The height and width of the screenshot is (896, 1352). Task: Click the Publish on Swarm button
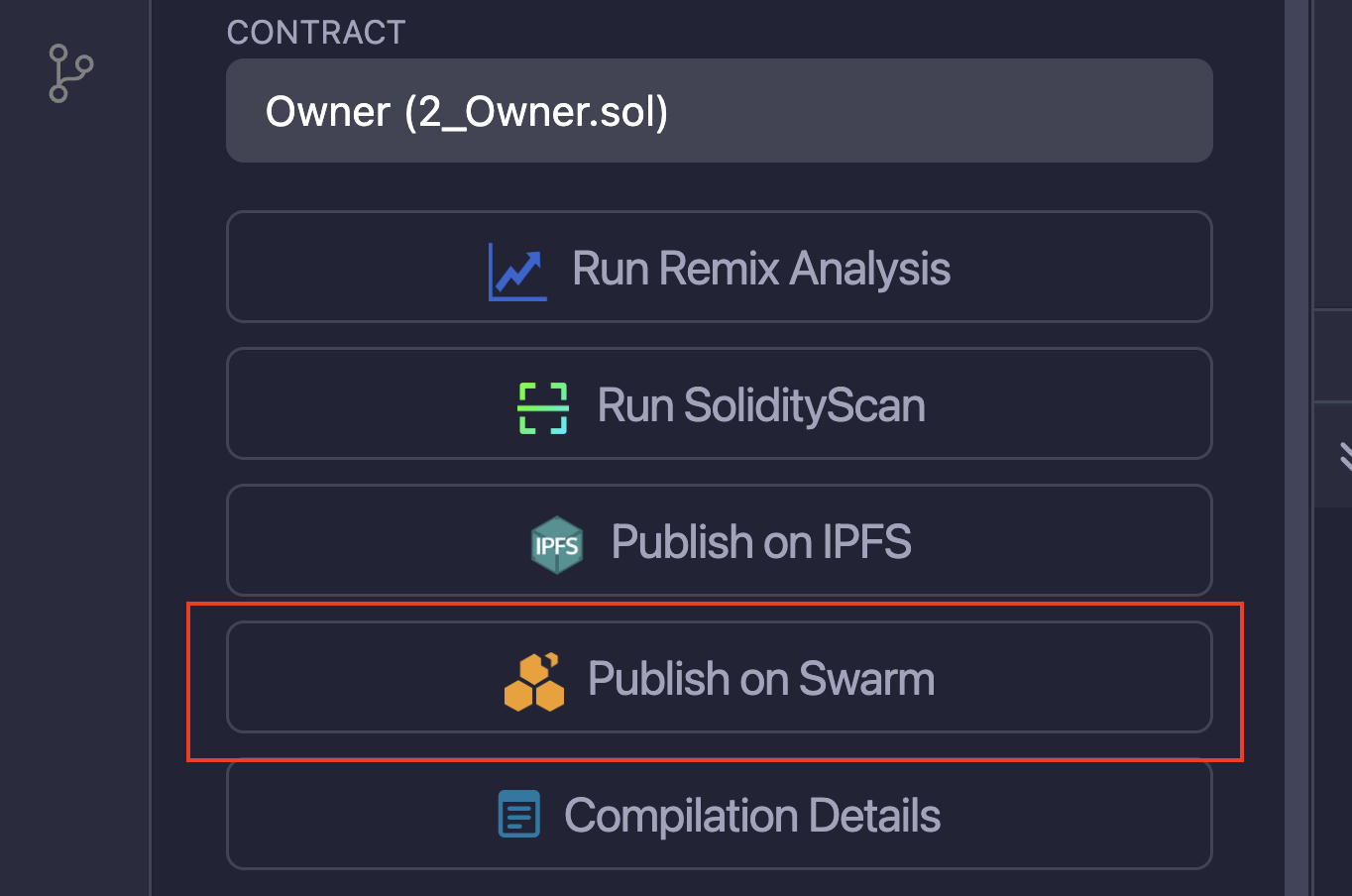[720, 677]
